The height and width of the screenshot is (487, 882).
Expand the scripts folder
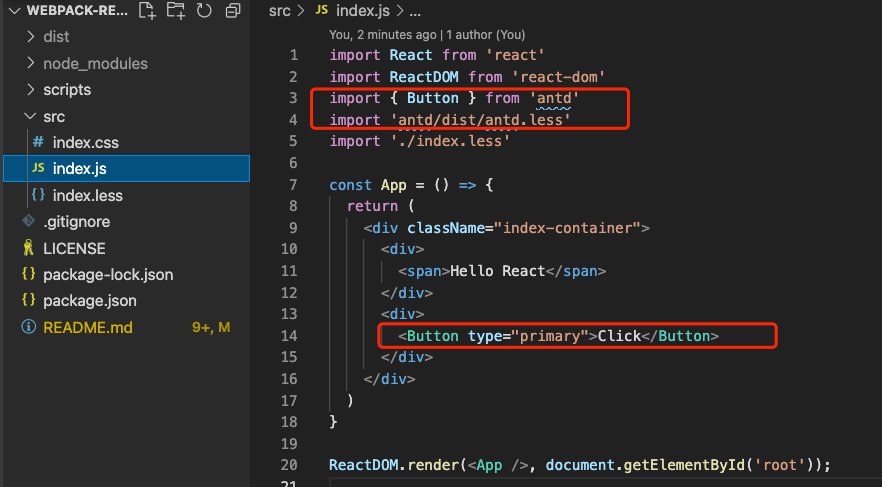pos(31,89)
